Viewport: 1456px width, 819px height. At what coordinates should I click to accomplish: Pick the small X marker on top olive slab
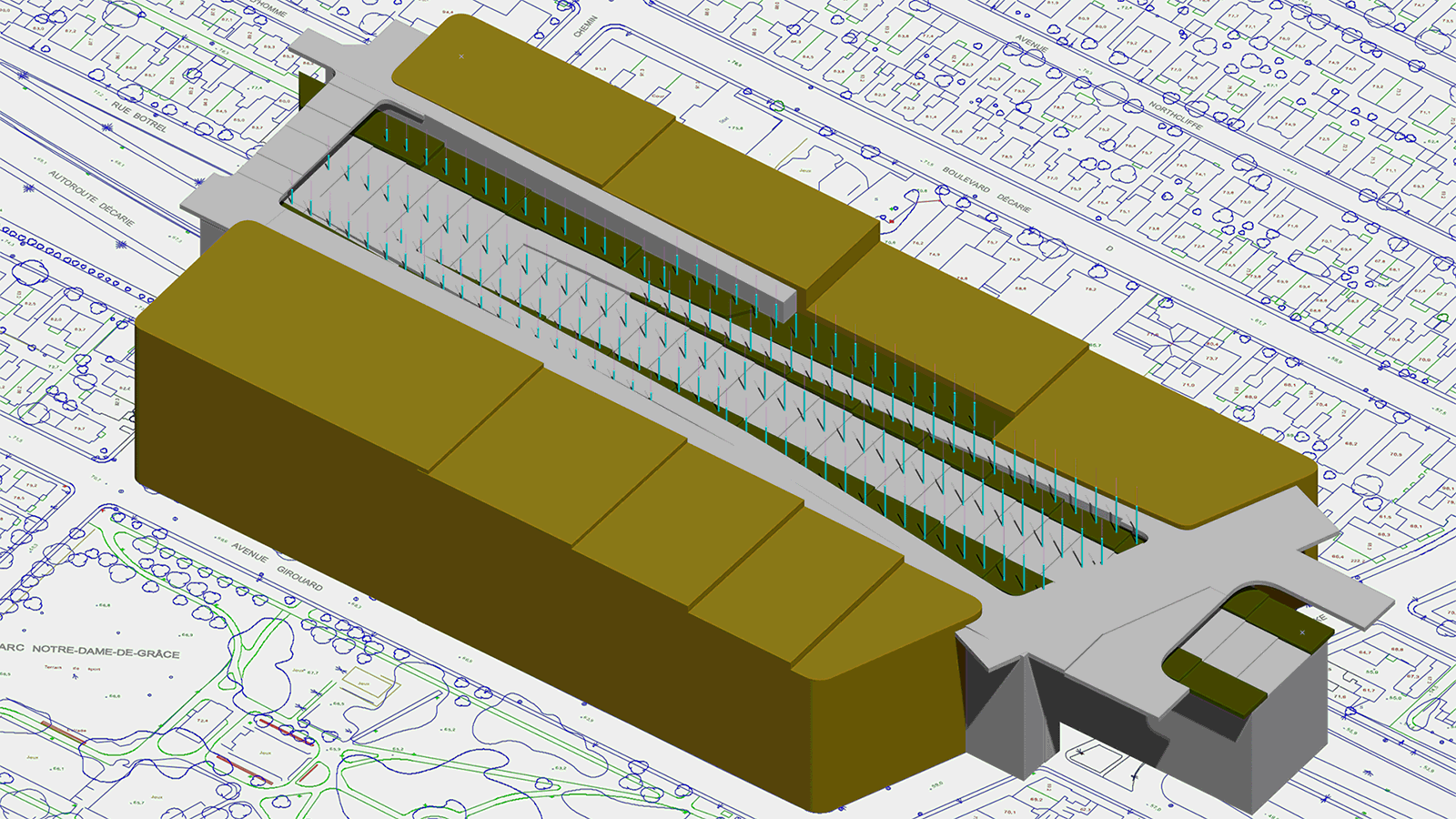pyautogui.click(x=461, y=56)
